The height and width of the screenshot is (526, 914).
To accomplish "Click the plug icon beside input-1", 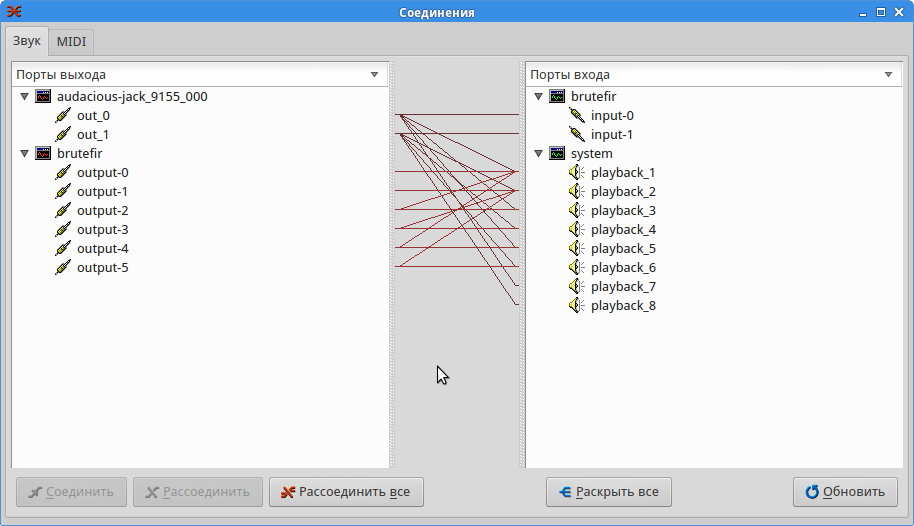I will 577,135.
